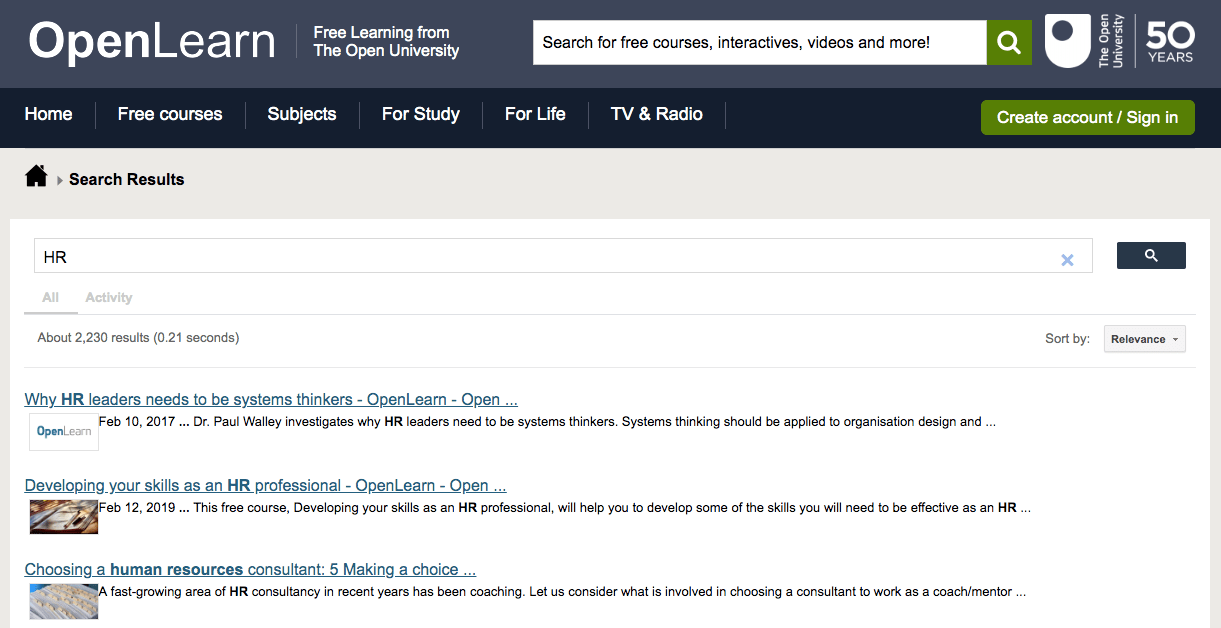Screen dimensions: 1221x628
Task: Open the Subjects menu
Action: tap(302, 114)
